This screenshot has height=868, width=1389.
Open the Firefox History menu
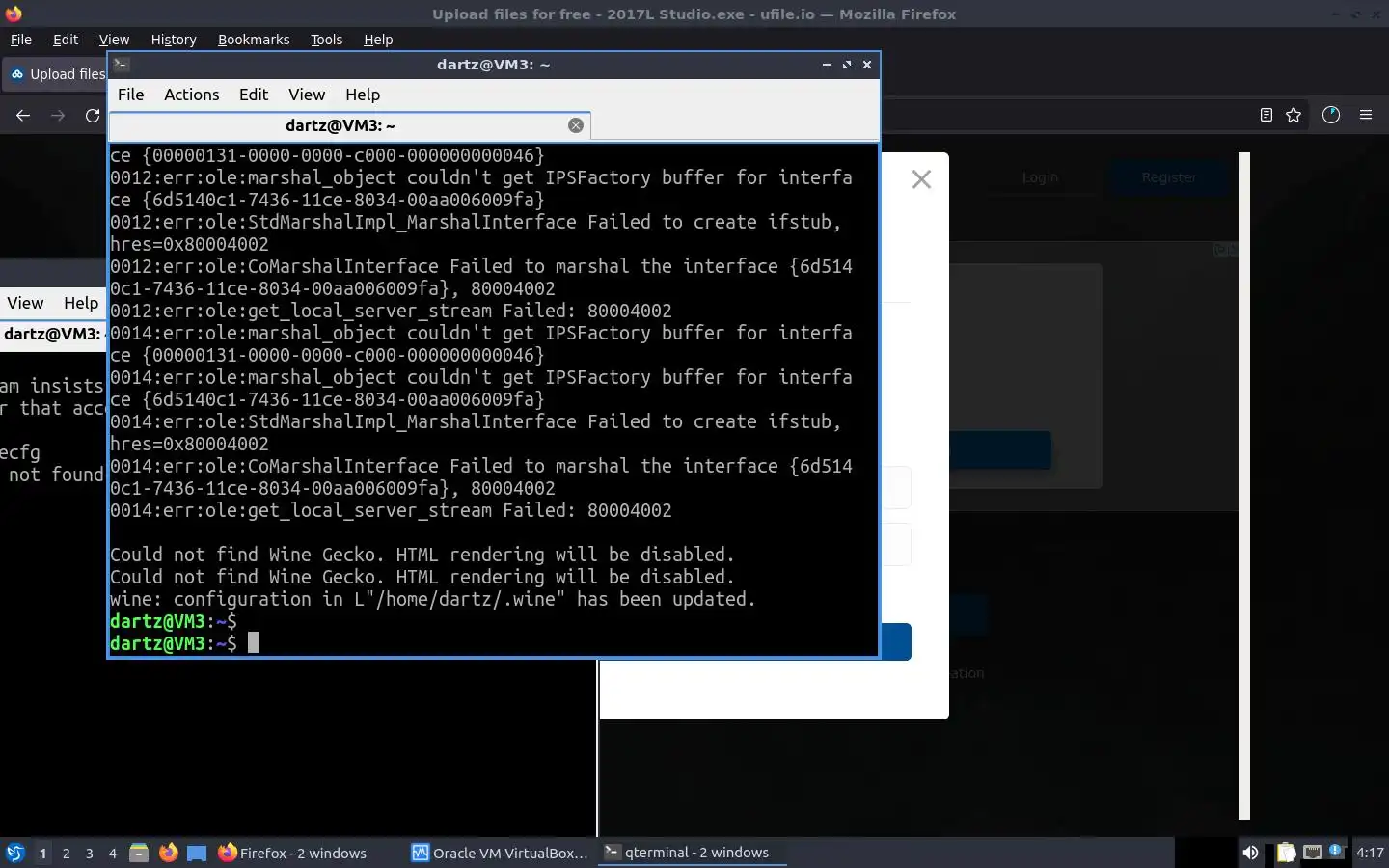coord(174,40)
